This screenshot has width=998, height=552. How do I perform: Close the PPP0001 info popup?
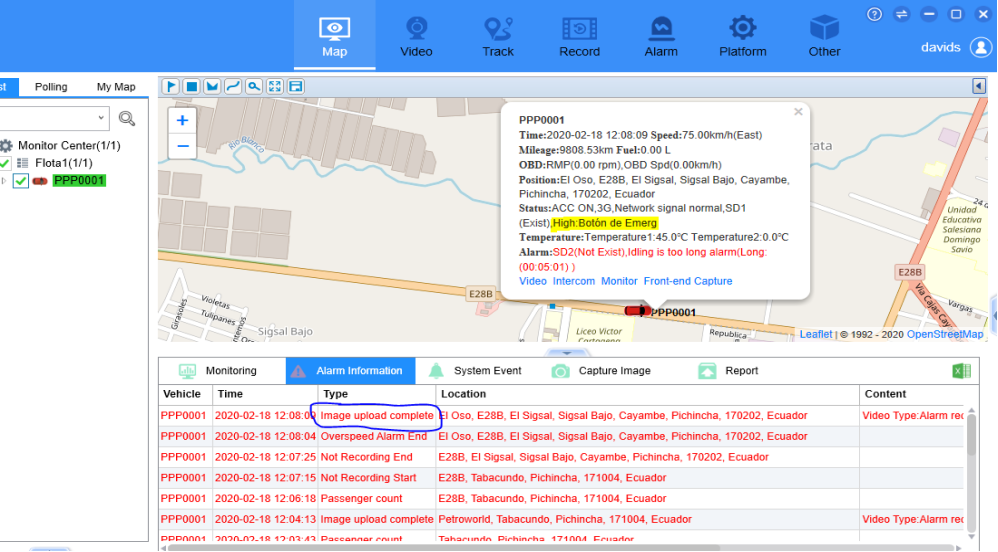[x=798, y=112]
